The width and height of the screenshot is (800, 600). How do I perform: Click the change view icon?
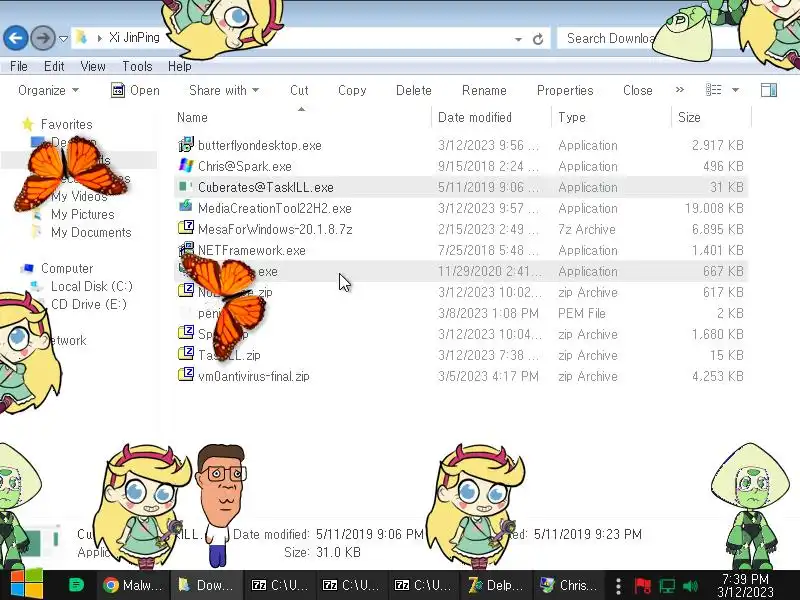(714, 90)
